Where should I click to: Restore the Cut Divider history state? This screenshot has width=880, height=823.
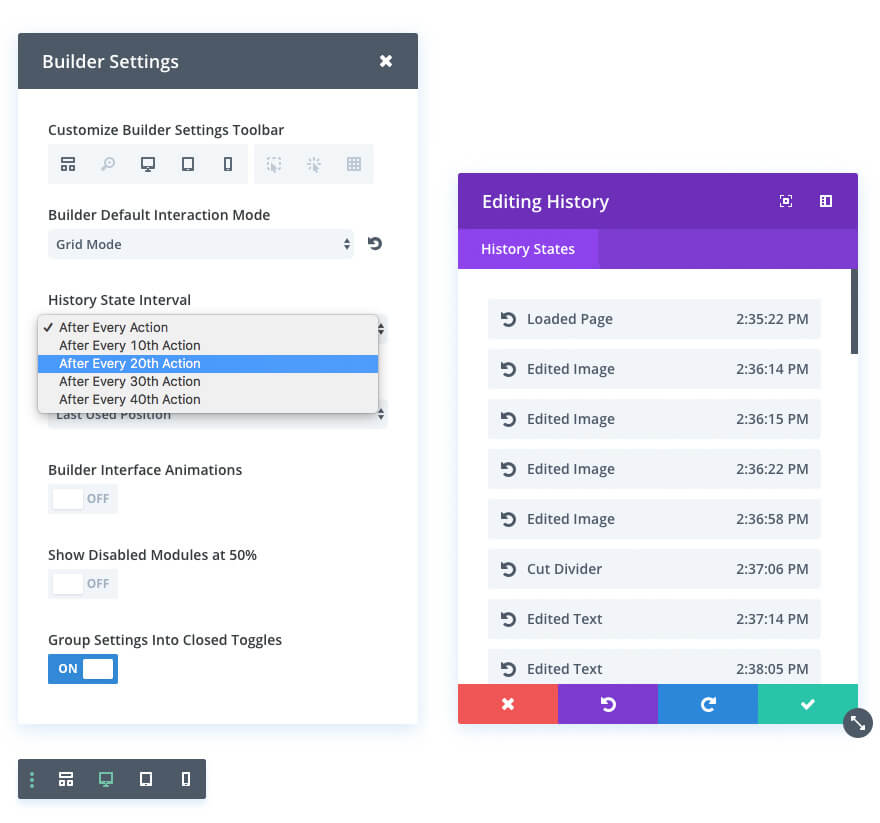click(x=654, y=569)
